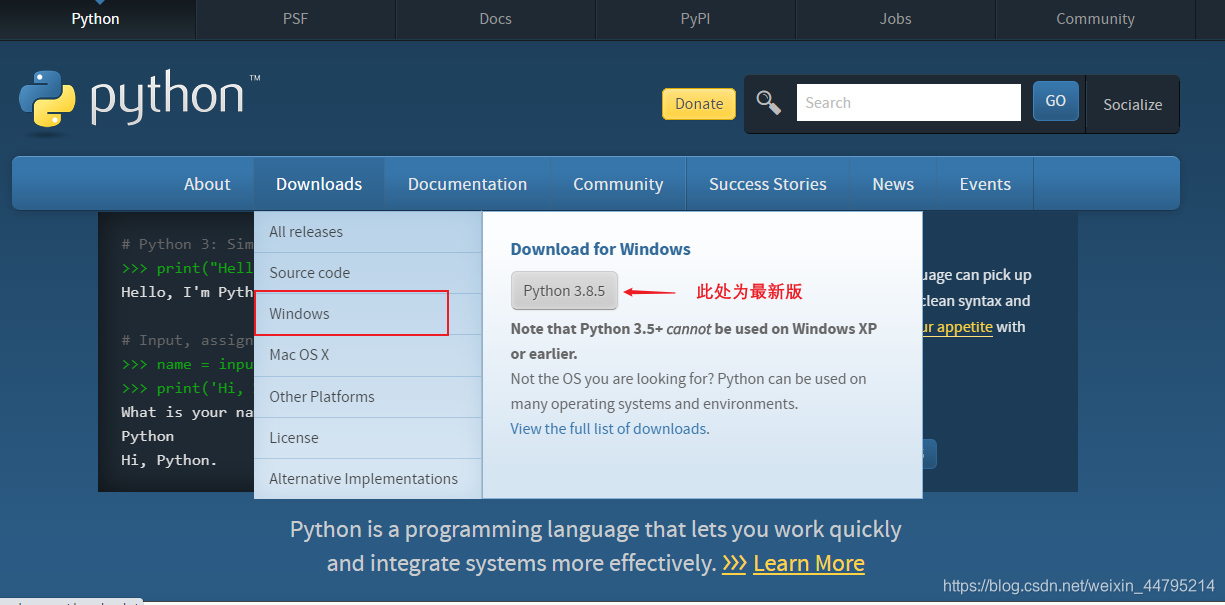Switch to the Docs top tab
The width and height of the screenshot is (1225, 605).
(x=496, y=19)
